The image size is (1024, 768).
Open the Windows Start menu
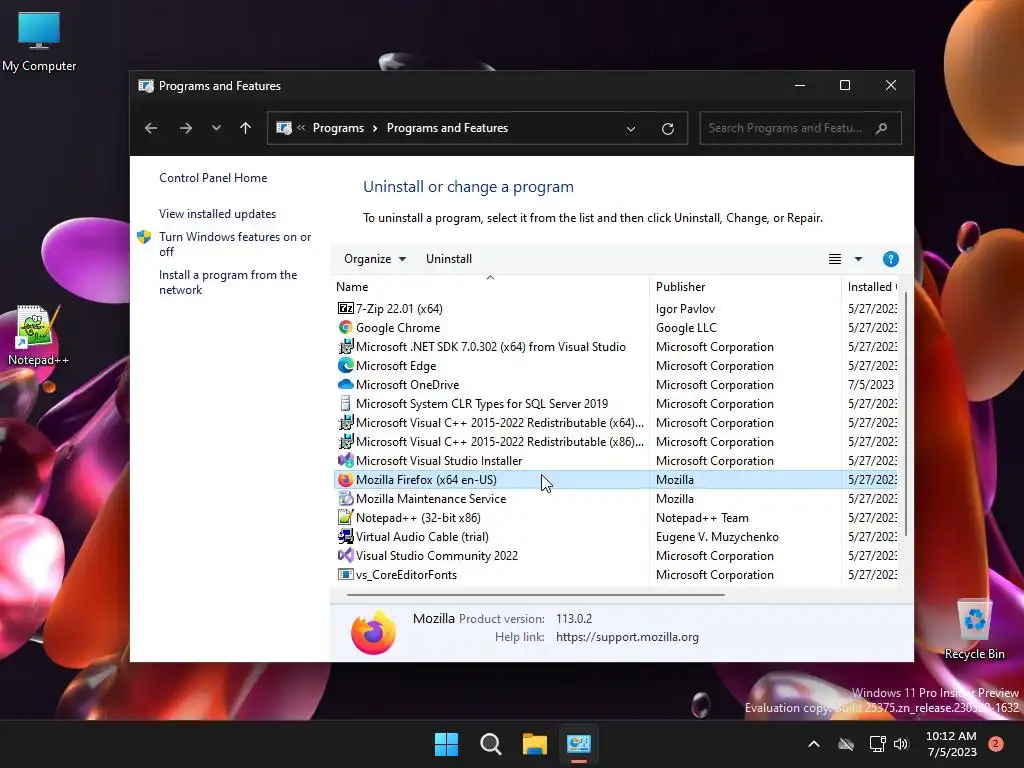(x=447, y=744)
